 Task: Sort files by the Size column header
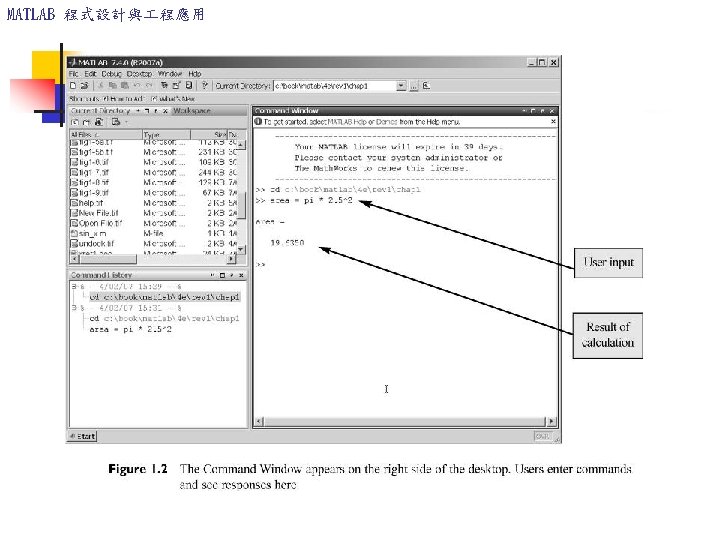coord(209,135)
